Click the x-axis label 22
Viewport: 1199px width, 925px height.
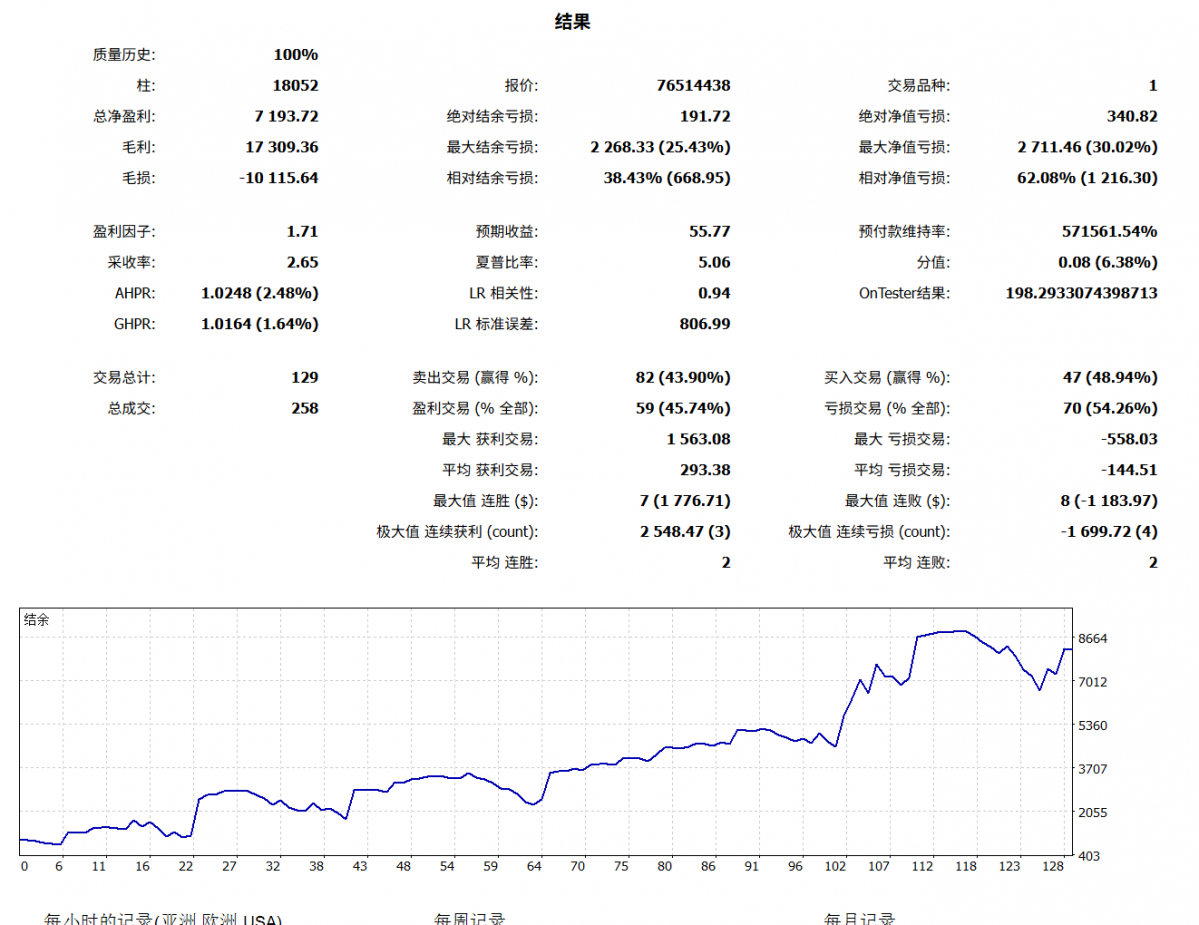186,866
